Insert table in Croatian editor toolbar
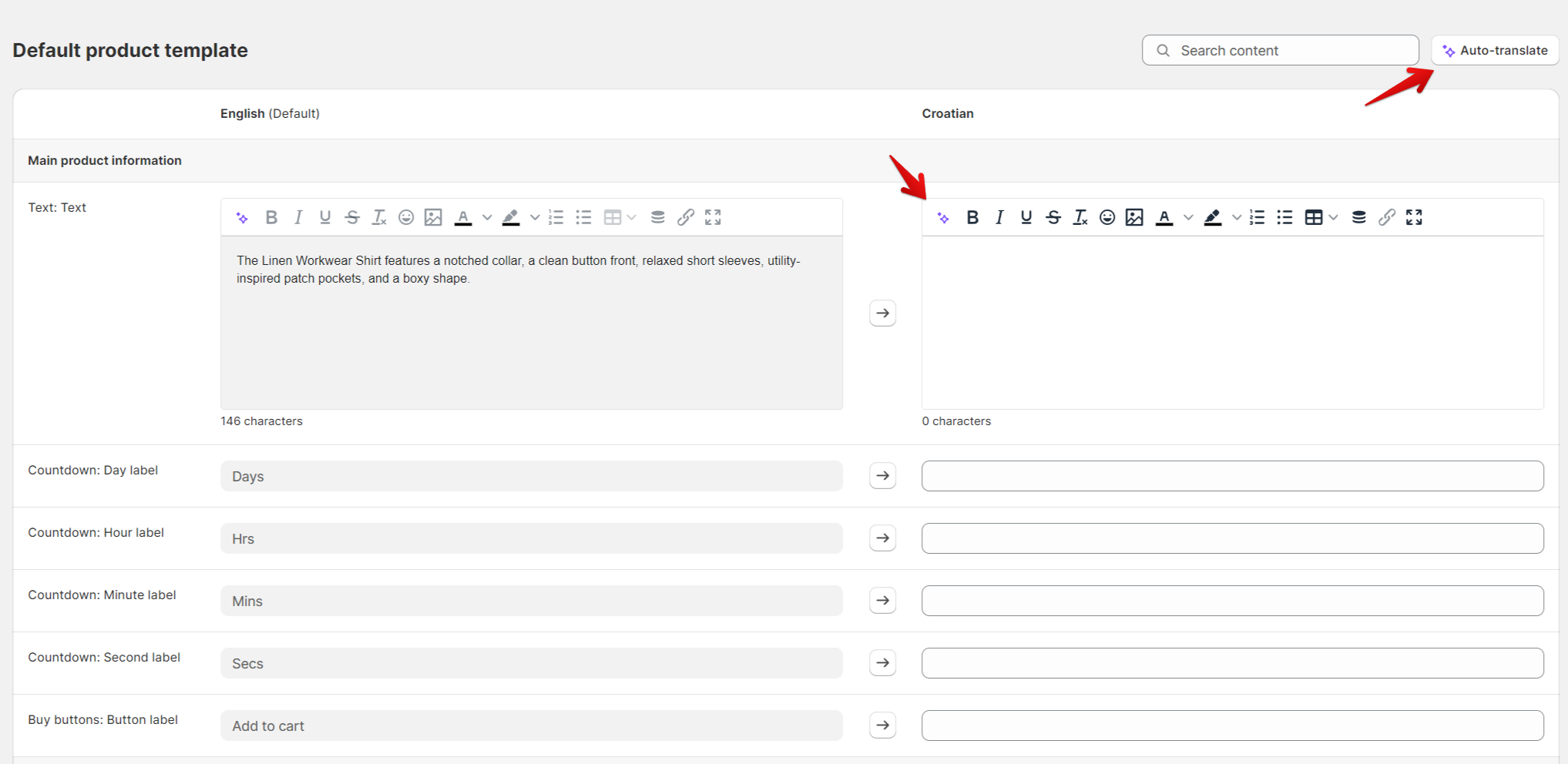The image size is (1568, 764). (x=1314, y=218)
